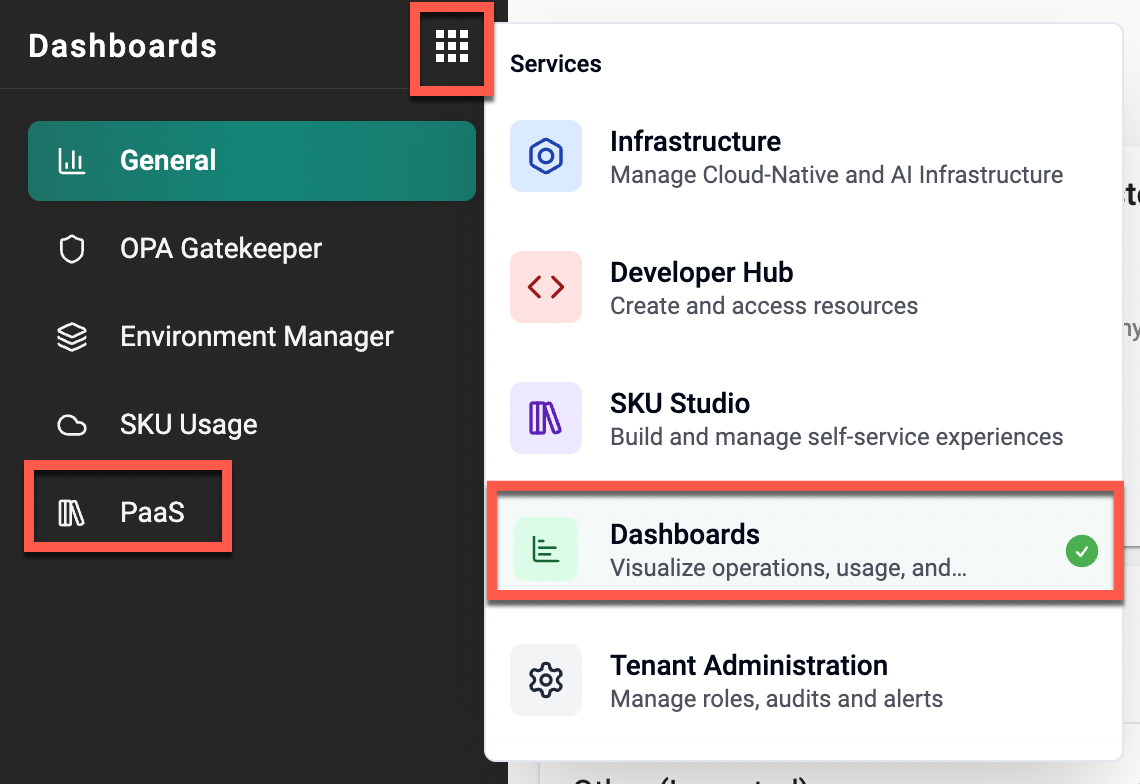Open OPA Gatekeeper dashboard
This screenshot has width=1140, height=784.
pyautogui.click(x=221, y=249)
